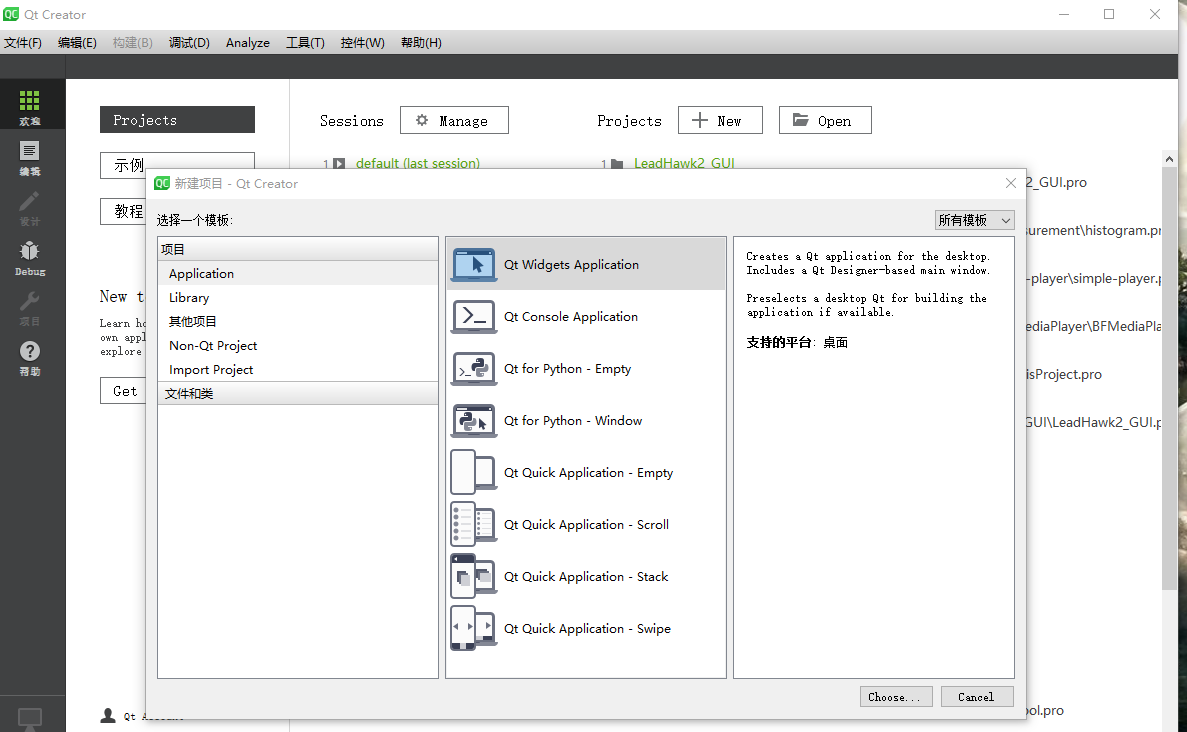Click the scrollbar up arrow
This screenshot has height=732, width=1187.
click(x=1170, y=159)
